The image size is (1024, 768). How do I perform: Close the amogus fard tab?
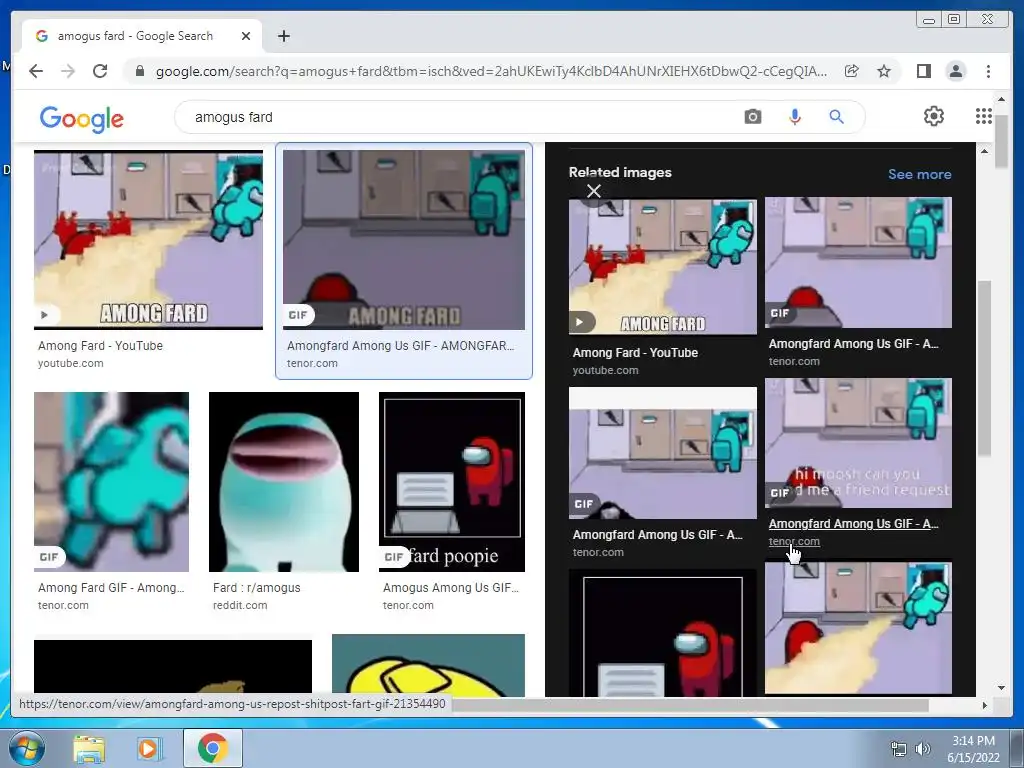(246, 36)
